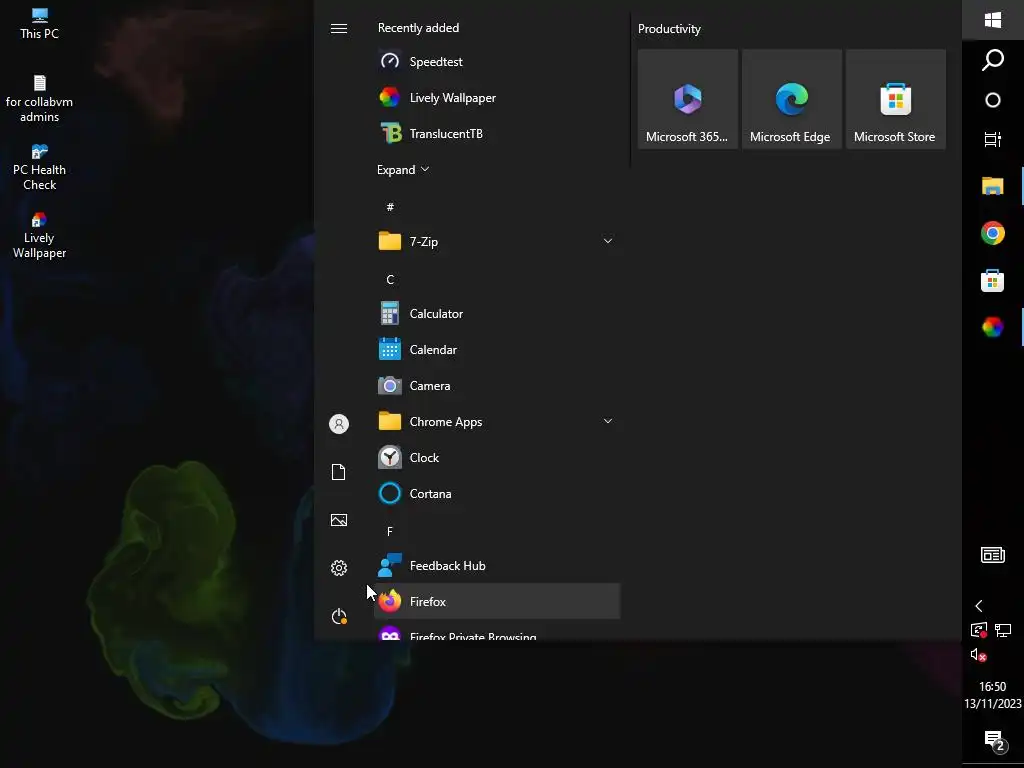This screenshot has width=1024, height=768.
Task: Launch Calculator app
Action: click(x=496, y=313)
